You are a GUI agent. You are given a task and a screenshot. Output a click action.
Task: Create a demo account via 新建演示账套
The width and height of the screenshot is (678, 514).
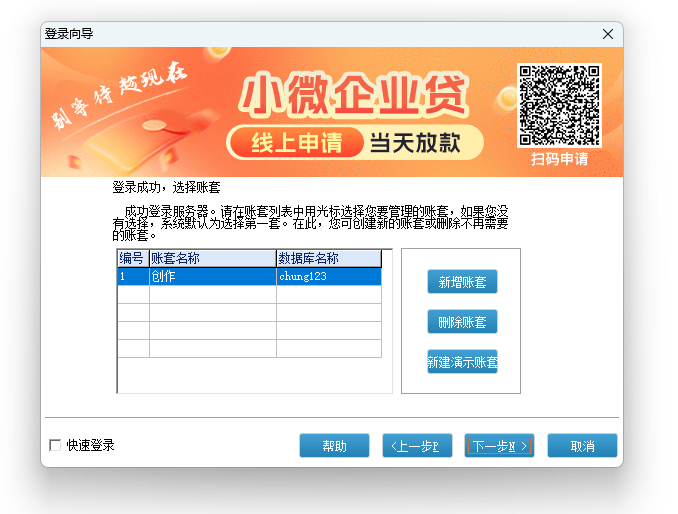coord(462,362)
